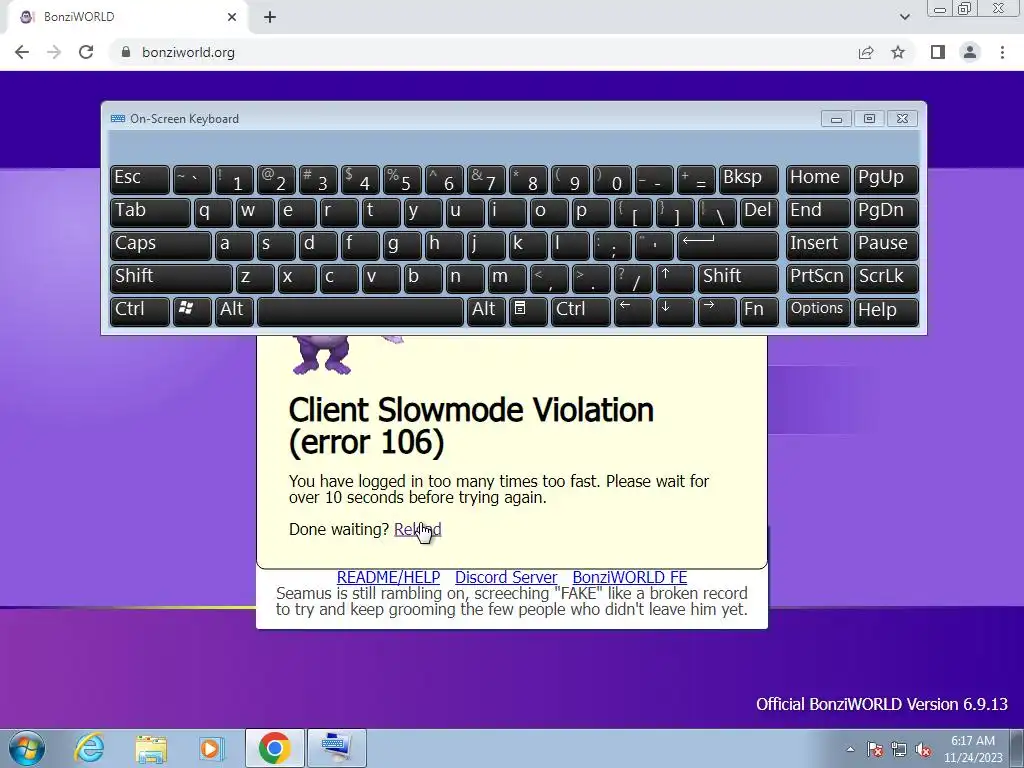The image size is (1024, 768).
Task: Bookmark this page with star icon
Action: [x=898, y=52]
